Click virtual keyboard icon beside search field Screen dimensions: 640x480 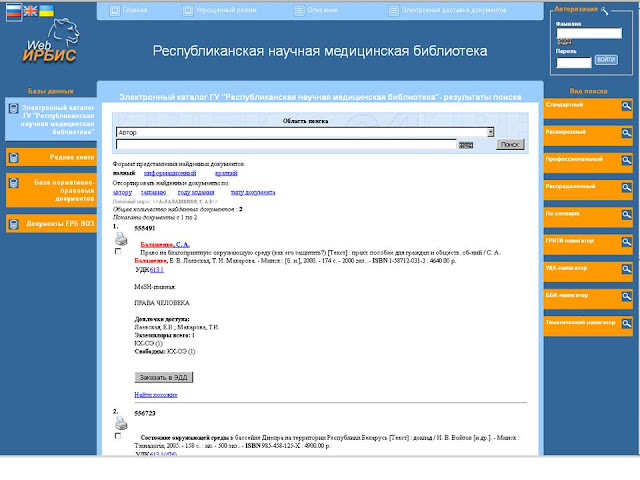[x=466, y=145]
